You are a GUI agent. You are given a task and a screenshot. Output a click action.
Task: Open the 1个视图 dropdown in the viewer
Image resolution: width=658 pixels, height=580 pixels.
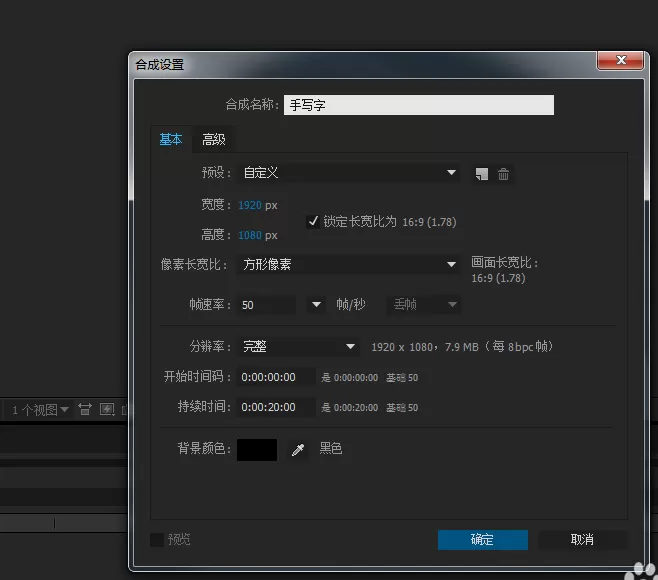pos(40,410)
